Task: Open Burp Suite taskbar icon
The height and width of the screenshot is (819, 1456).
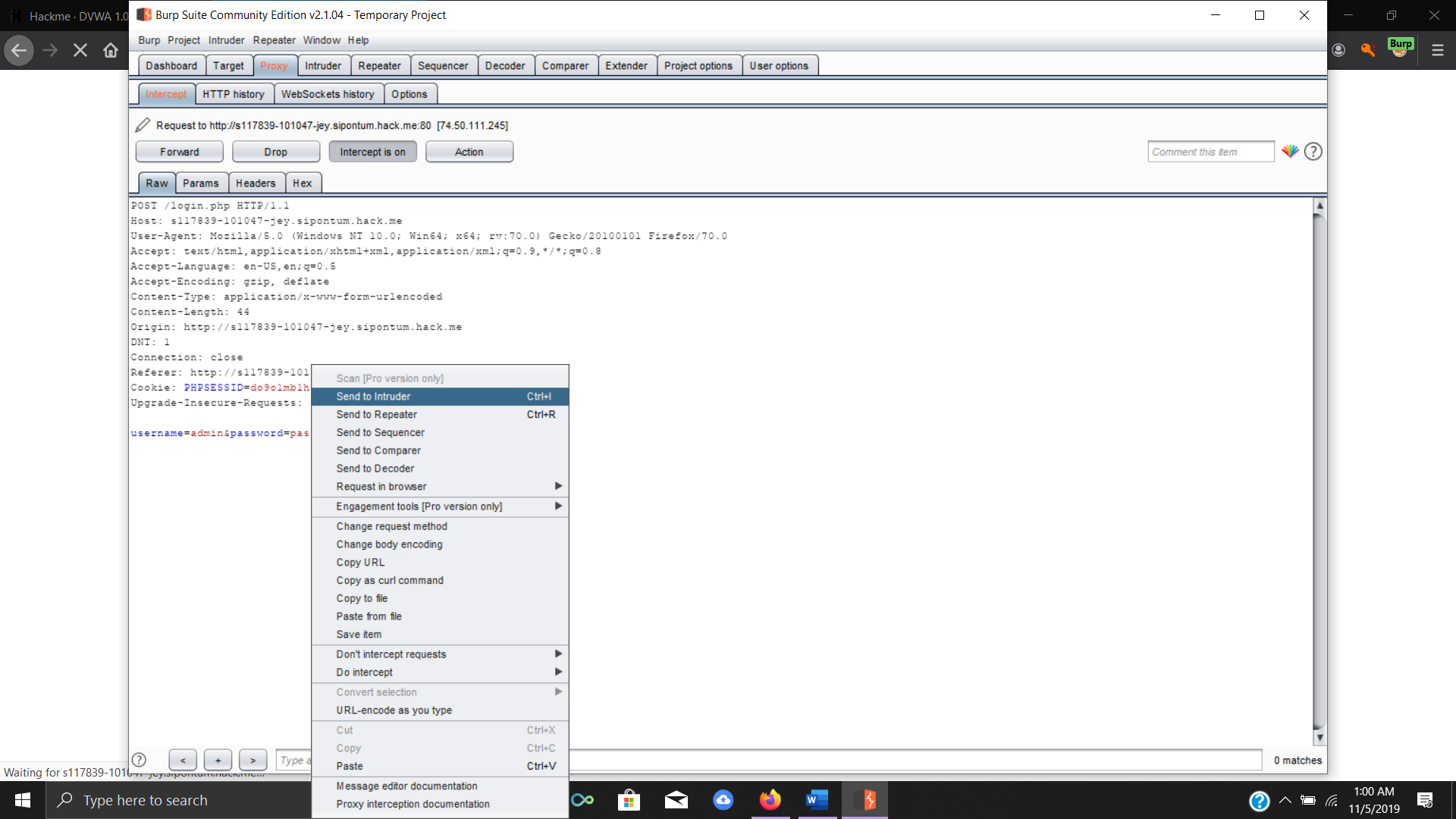Action: point(865,800)
